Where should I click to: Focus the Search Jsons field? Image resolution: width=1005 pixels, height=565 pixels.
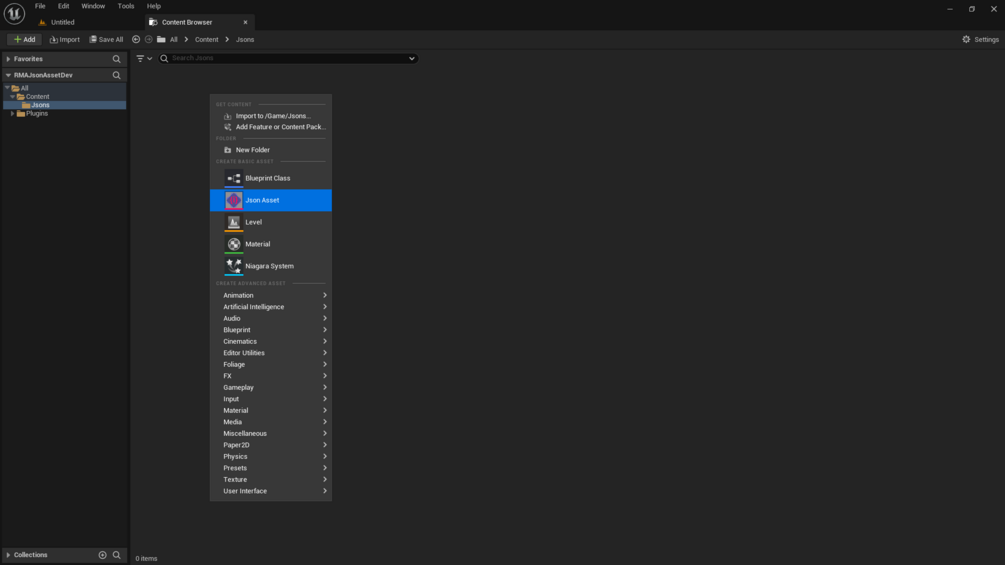(288, 58)
